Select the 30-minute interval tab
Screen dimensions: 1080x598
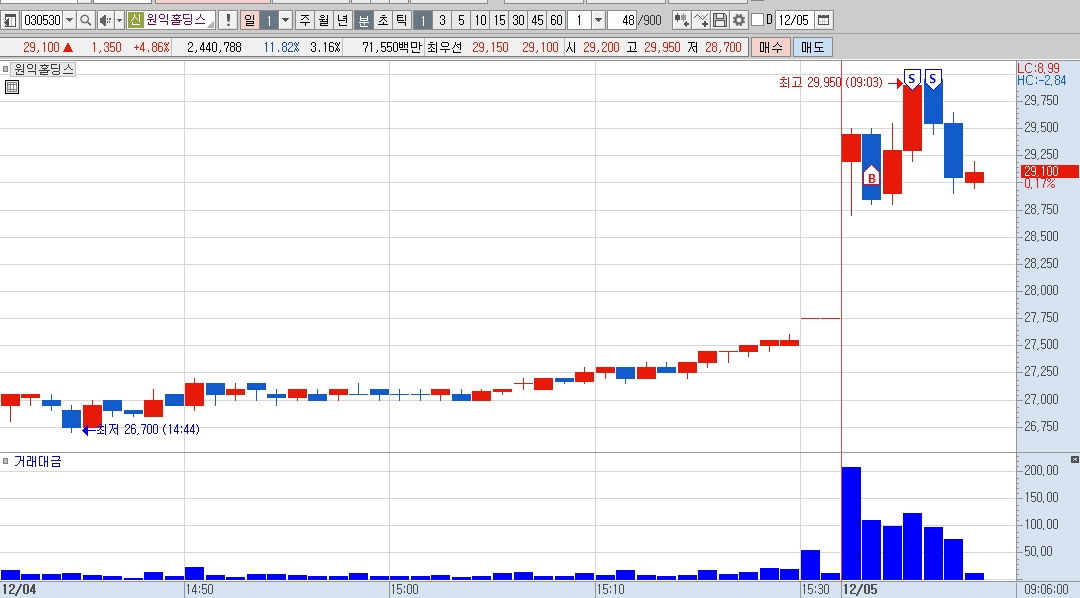click(518, 20)
